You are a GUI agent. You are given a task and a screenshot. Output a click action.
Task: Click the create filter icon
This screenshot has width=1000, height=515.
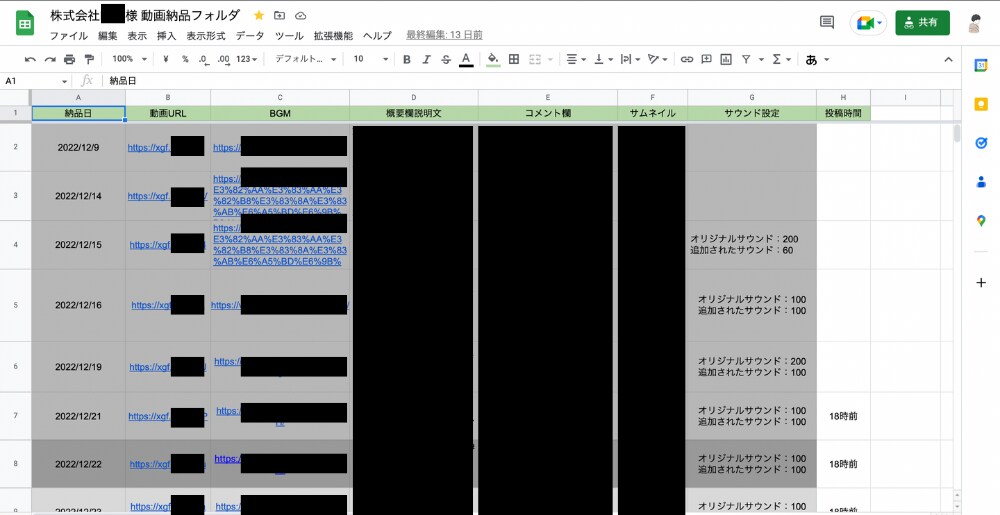[x=746, y=59]
